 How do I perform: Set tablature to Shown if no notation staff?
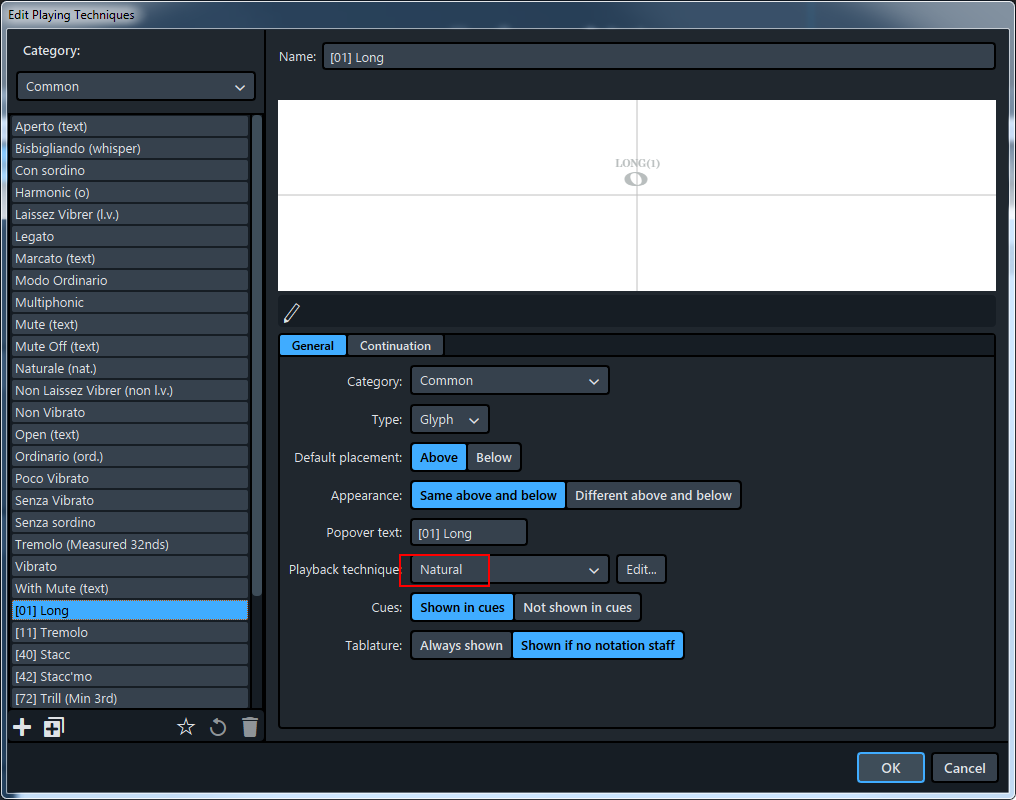coord(597,645)
